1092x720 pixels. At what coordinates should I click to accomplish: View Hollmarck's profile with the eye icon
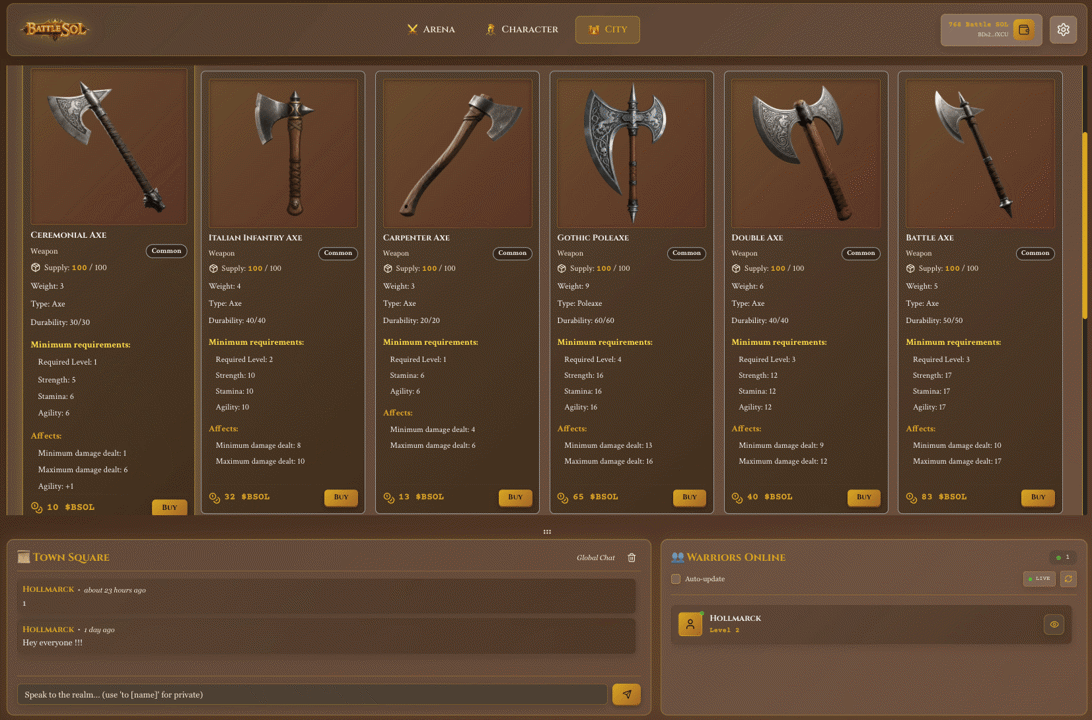click(x=1053, y=624)
